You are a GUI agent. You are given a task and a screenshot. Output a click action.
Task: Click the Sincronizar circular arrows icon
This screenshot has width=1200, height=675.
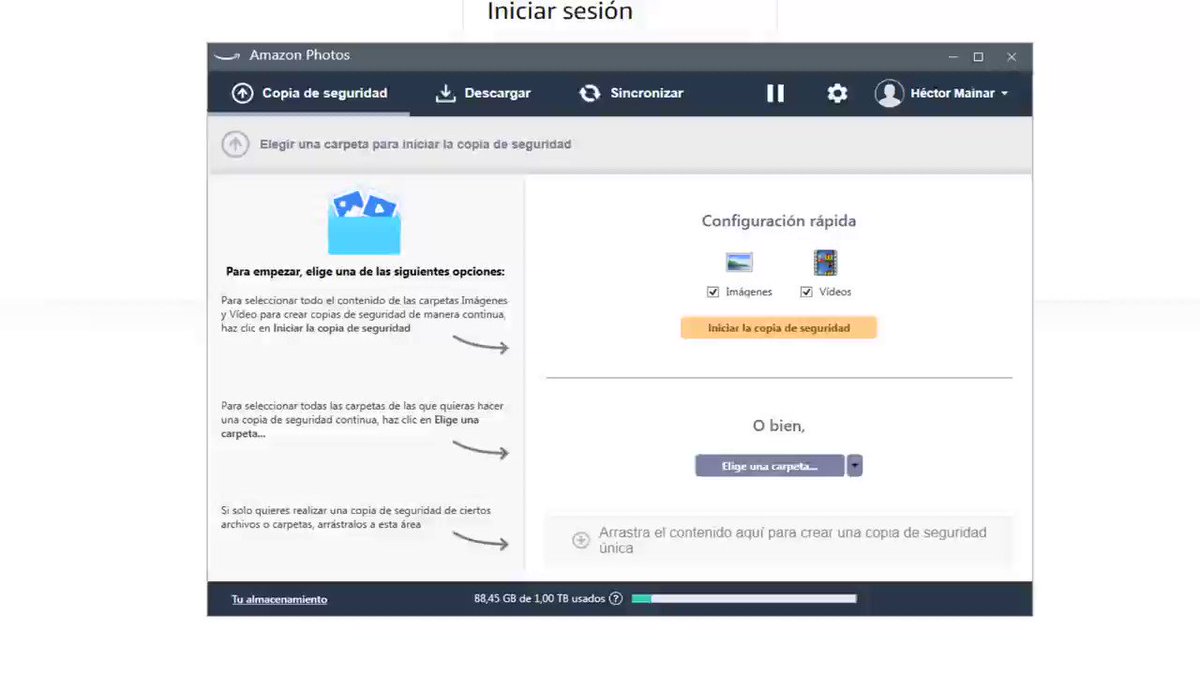click(590, 93)
